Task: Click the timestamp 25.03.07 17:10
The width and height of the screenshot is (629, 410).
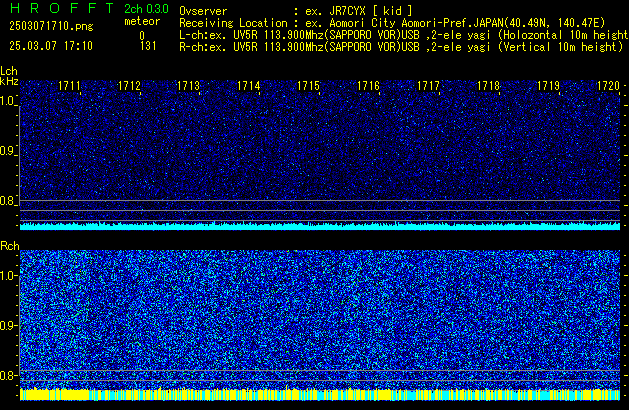Action: 51,46
